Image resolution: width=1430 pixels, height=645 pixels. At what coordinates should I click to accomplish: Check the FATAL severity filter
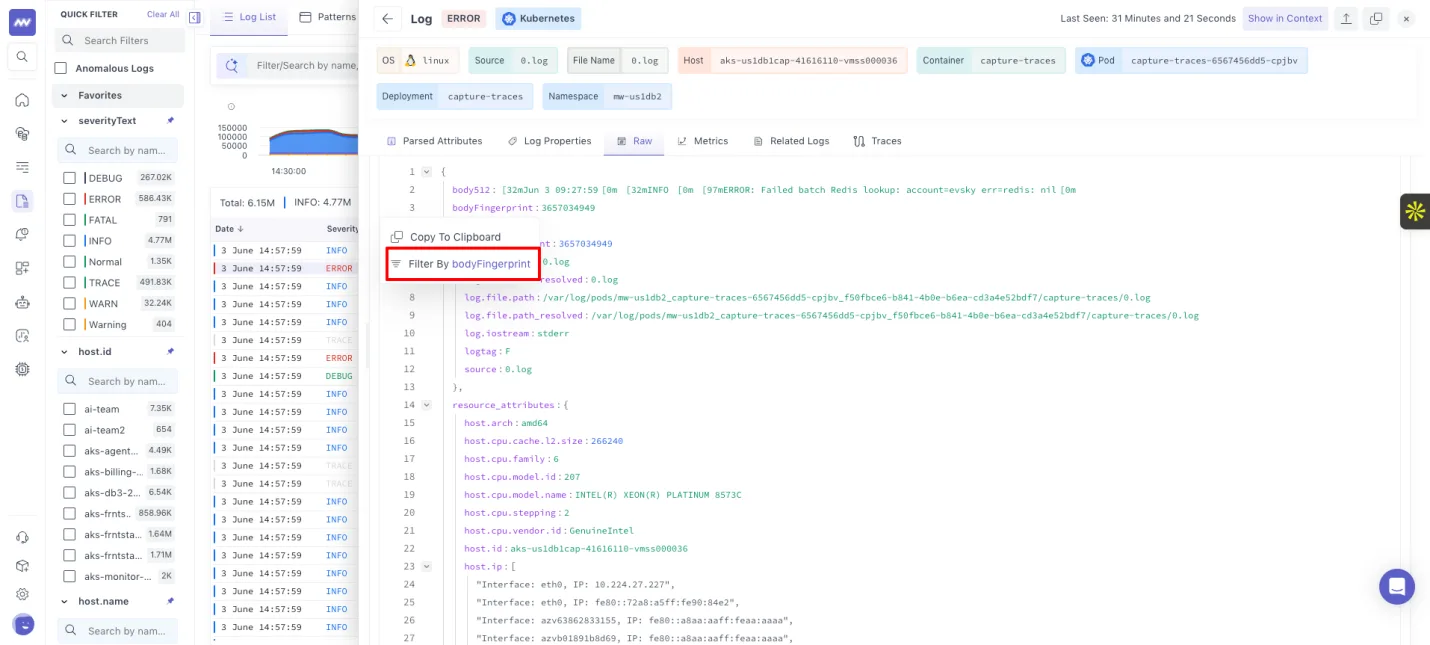[x=70, y=219]
